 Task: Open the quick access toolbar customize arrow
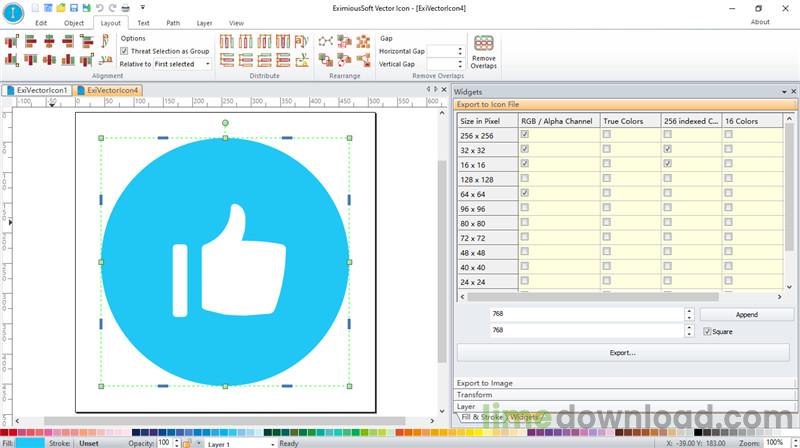click(x=143, y=8)
